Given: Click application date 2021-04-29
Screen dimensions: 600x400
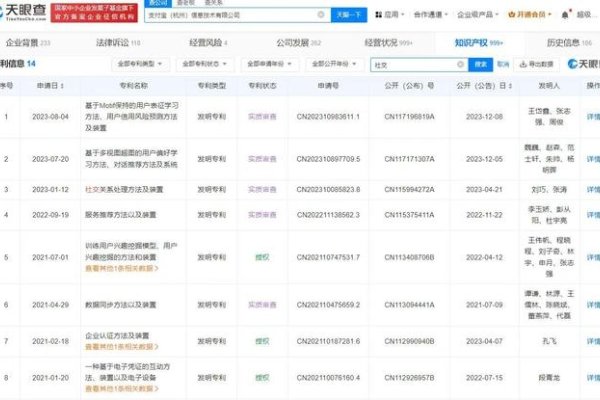Looking at the screenshot, I should tap(50, 305).
